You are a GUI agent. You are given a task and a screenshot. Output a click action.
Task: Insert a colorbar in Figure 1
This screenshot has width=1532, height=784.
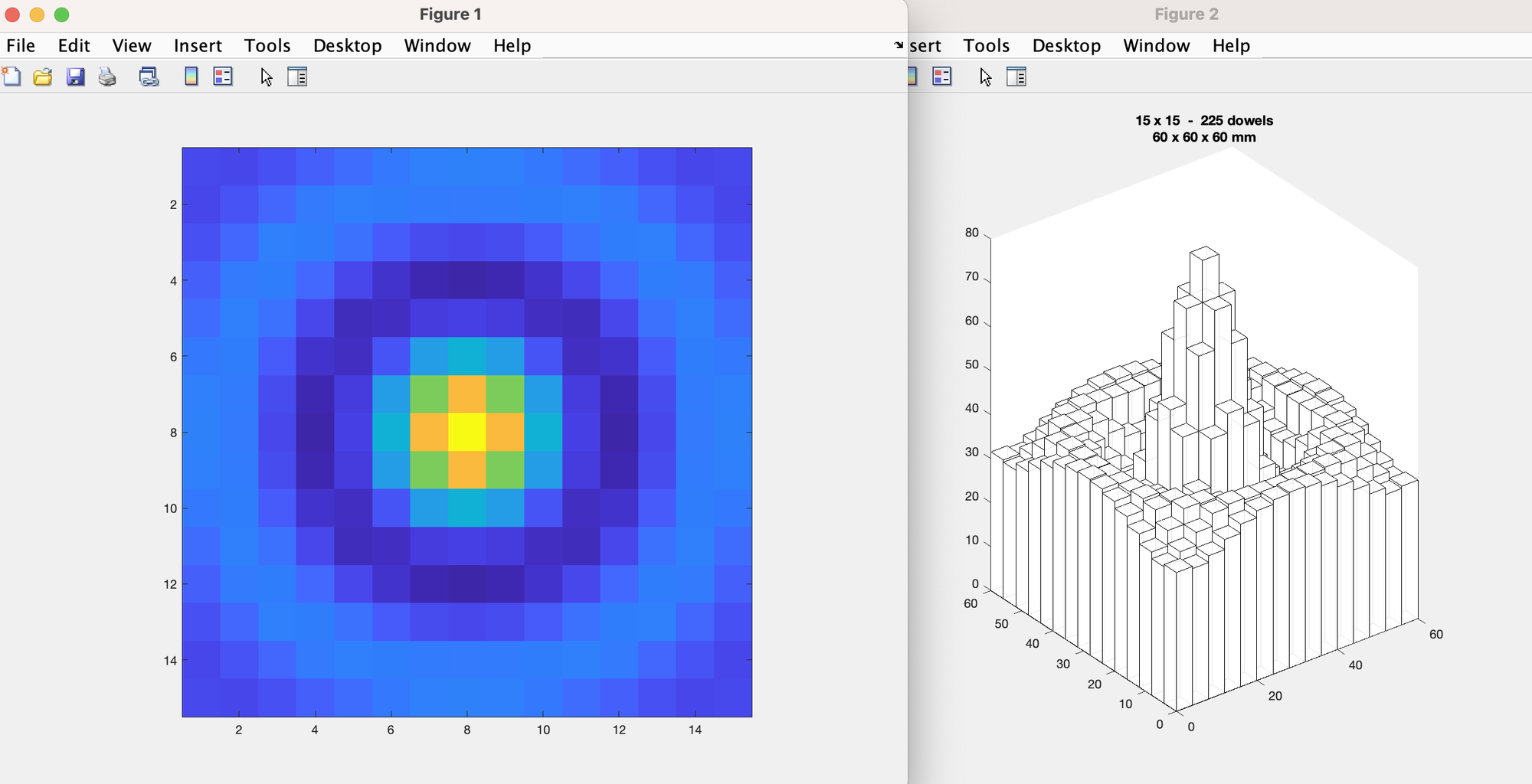point(191,77)
